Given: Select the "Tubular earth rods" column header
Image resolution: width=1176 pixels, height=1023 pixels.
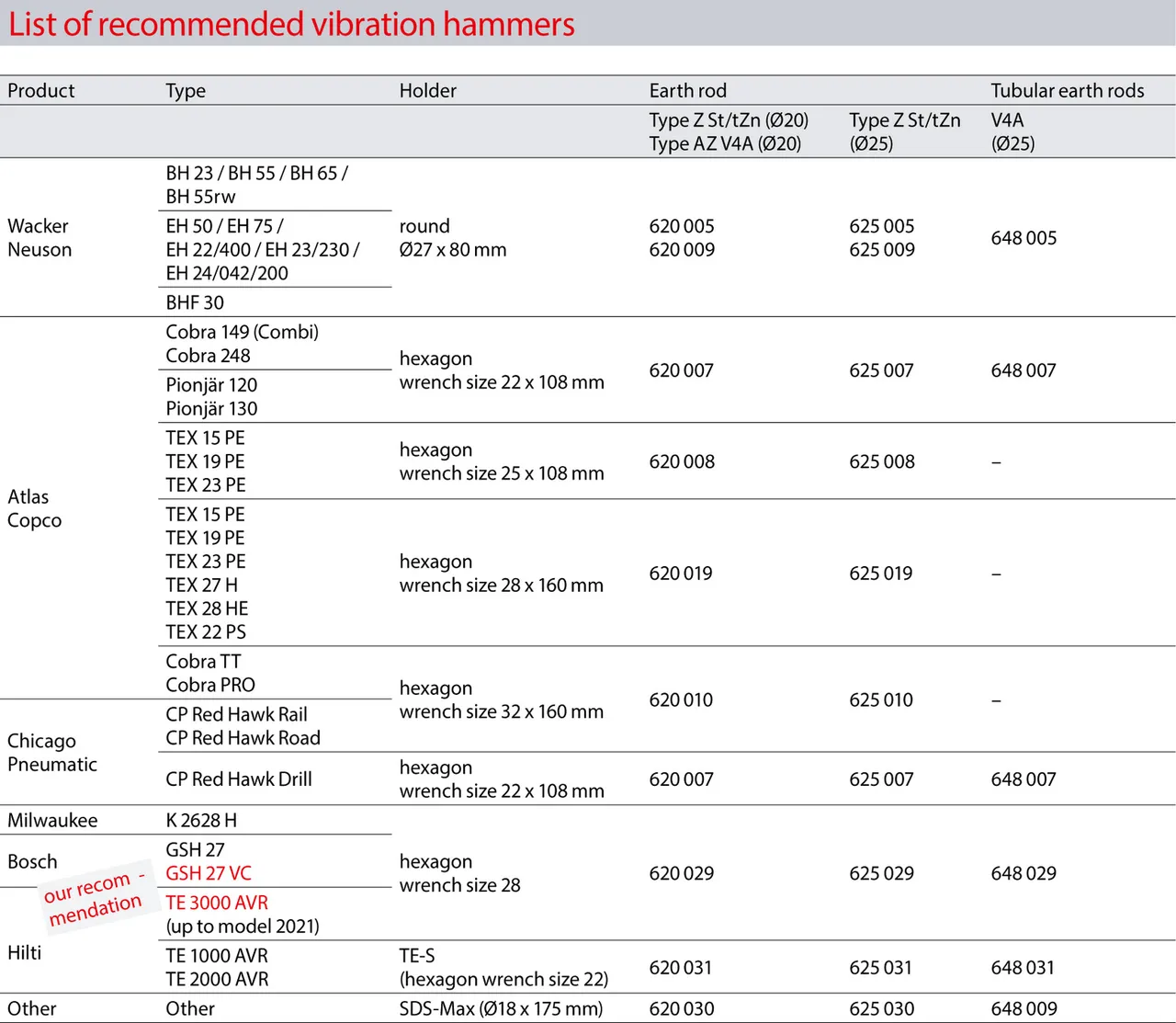Looking at the screenshot, I should pos(1067,90).
